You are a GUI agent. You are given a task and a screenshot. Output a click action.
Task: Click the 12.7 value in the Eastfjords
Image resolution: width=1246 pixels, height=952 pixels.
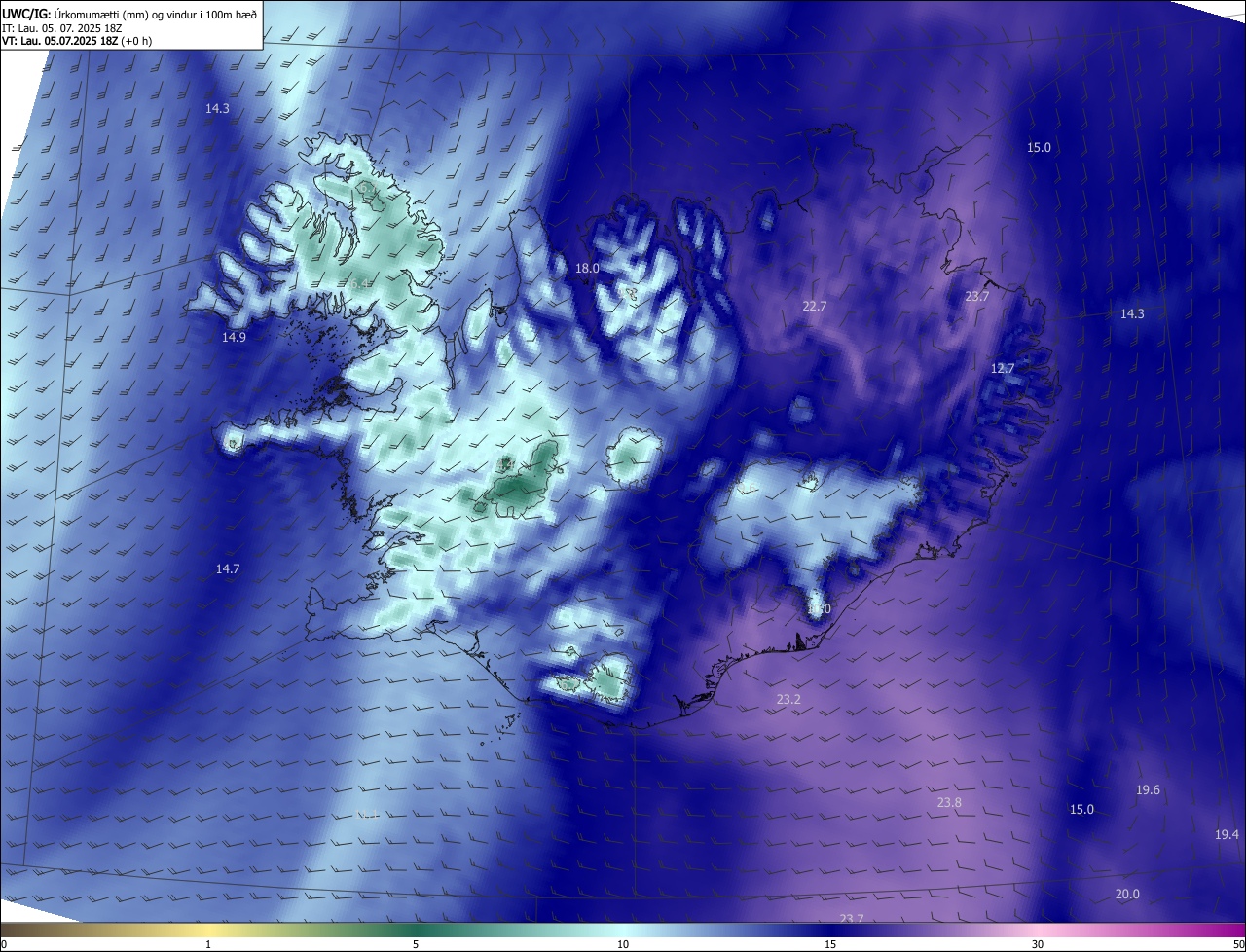coord(1003,368)
